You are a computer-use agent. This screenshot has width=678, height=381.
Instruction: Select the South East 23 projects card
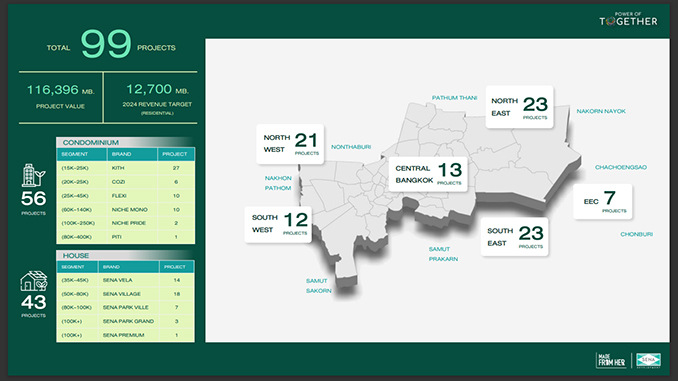click(x=515, y=237)
